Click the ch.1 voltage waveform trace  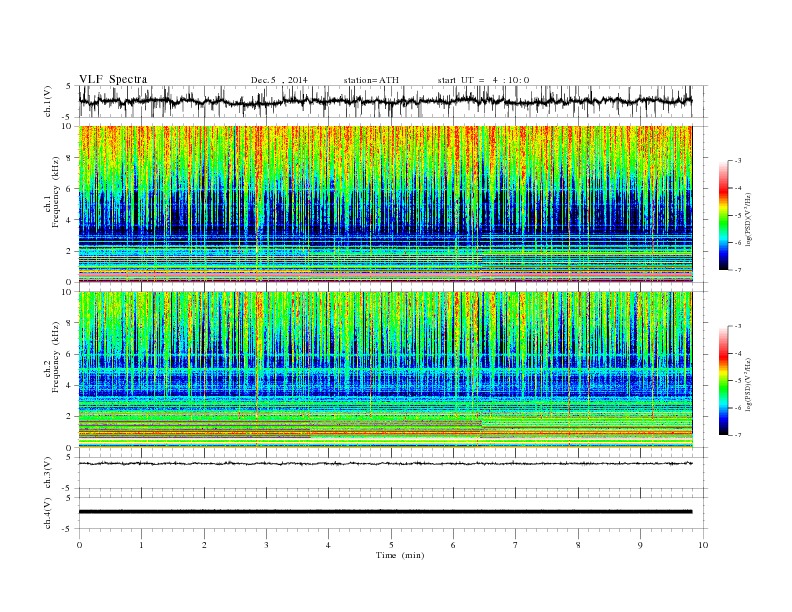(386, 101)
